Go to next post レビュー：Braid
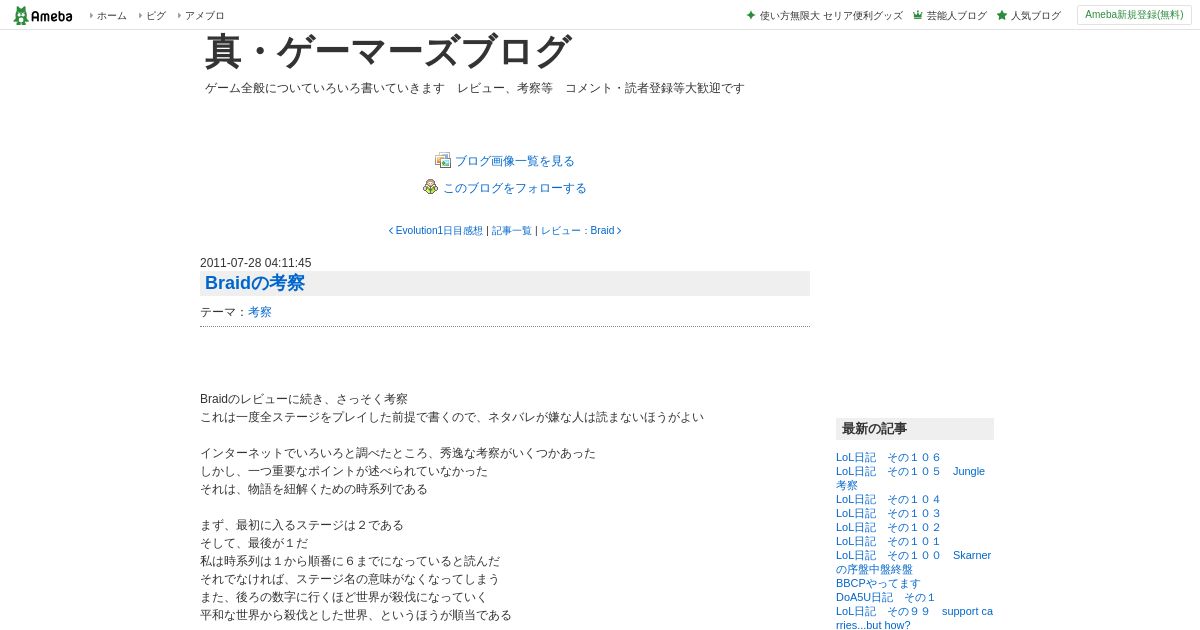Image resolution: width=1200 pixels, height=630 pixels. click(x=578, y=231)
